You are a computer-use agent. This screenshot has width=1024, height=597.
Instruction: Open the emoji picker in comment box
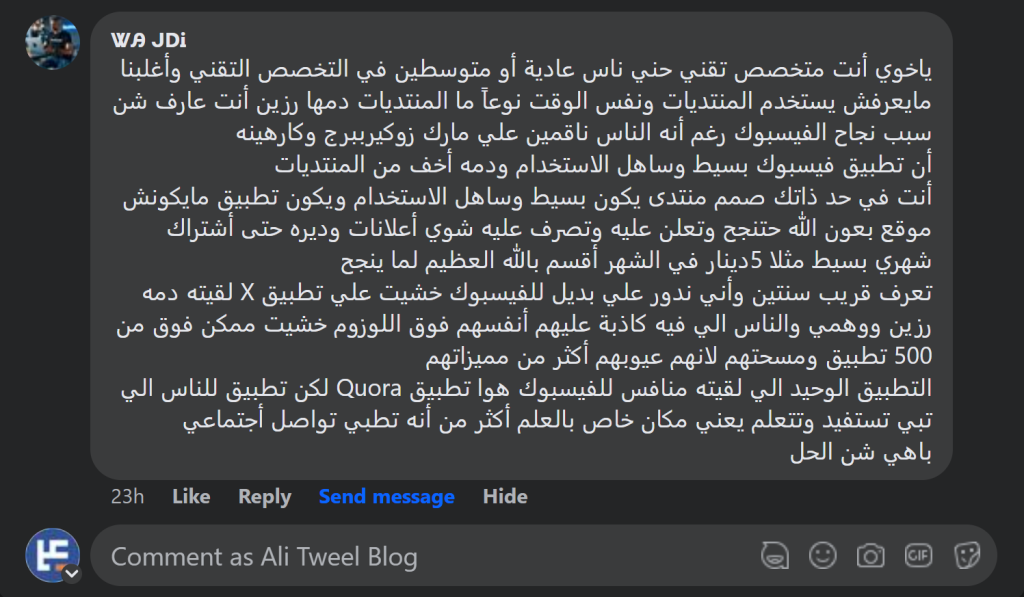pos(822,555)
